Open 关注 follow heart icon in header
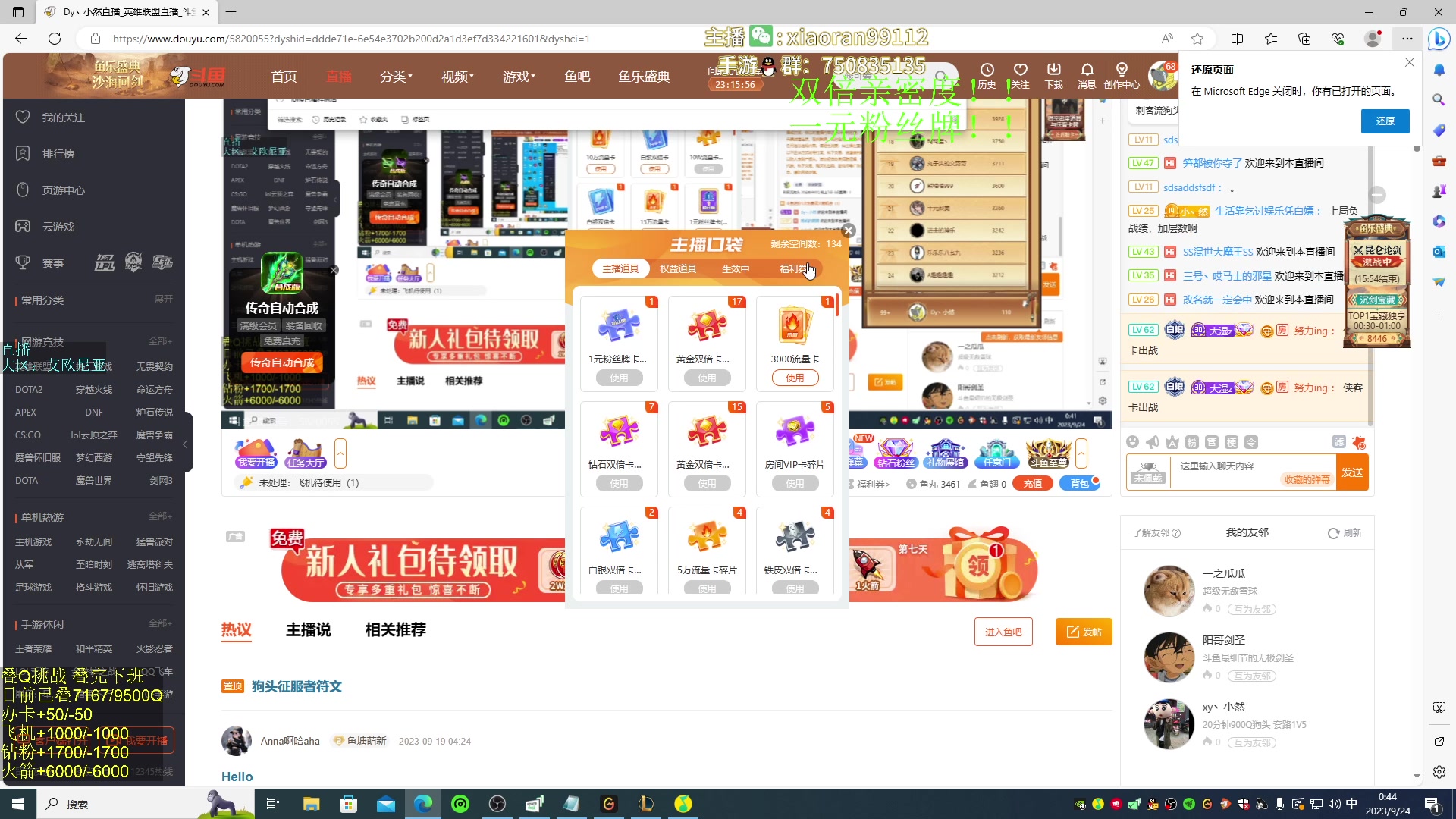 click(x=1021, y=76)
